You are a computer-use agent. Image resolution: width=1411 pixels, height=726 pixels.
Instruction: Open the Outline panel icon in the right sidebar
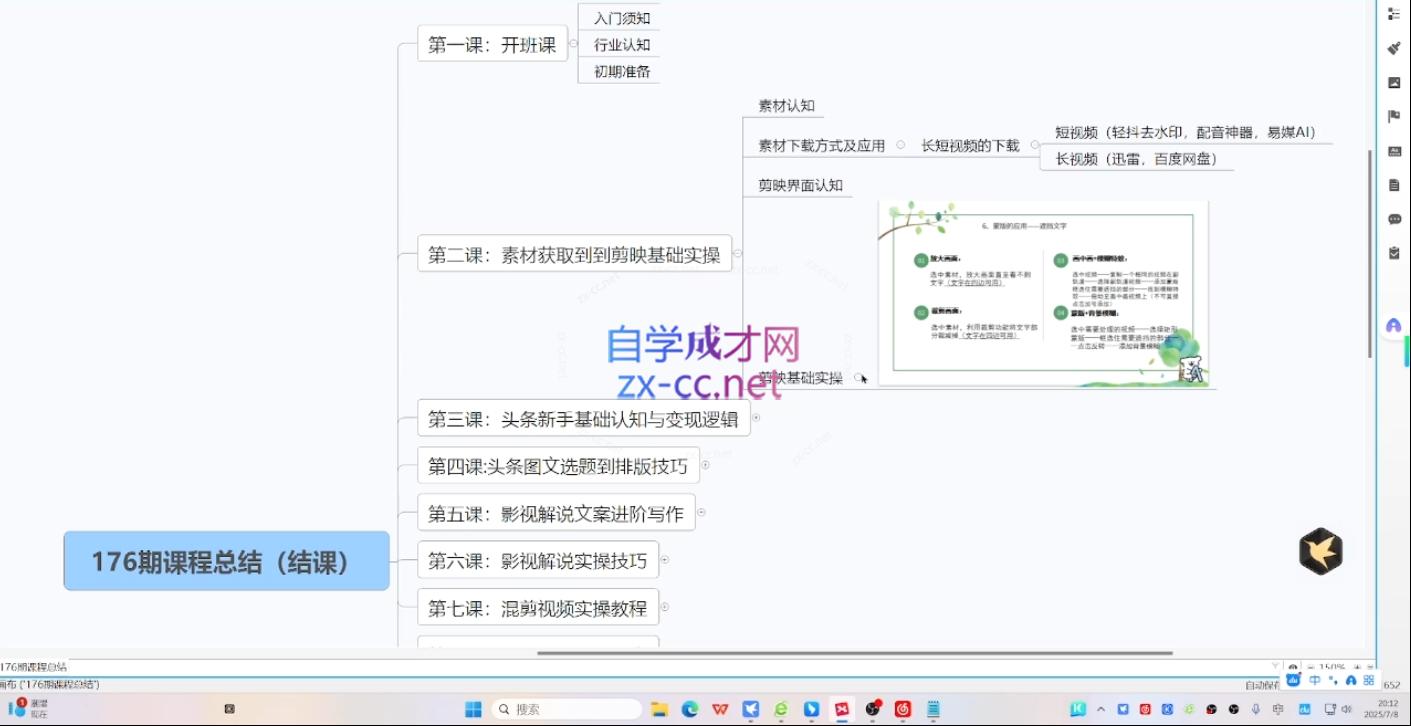pyautogui.click(x=1394, y=14)
